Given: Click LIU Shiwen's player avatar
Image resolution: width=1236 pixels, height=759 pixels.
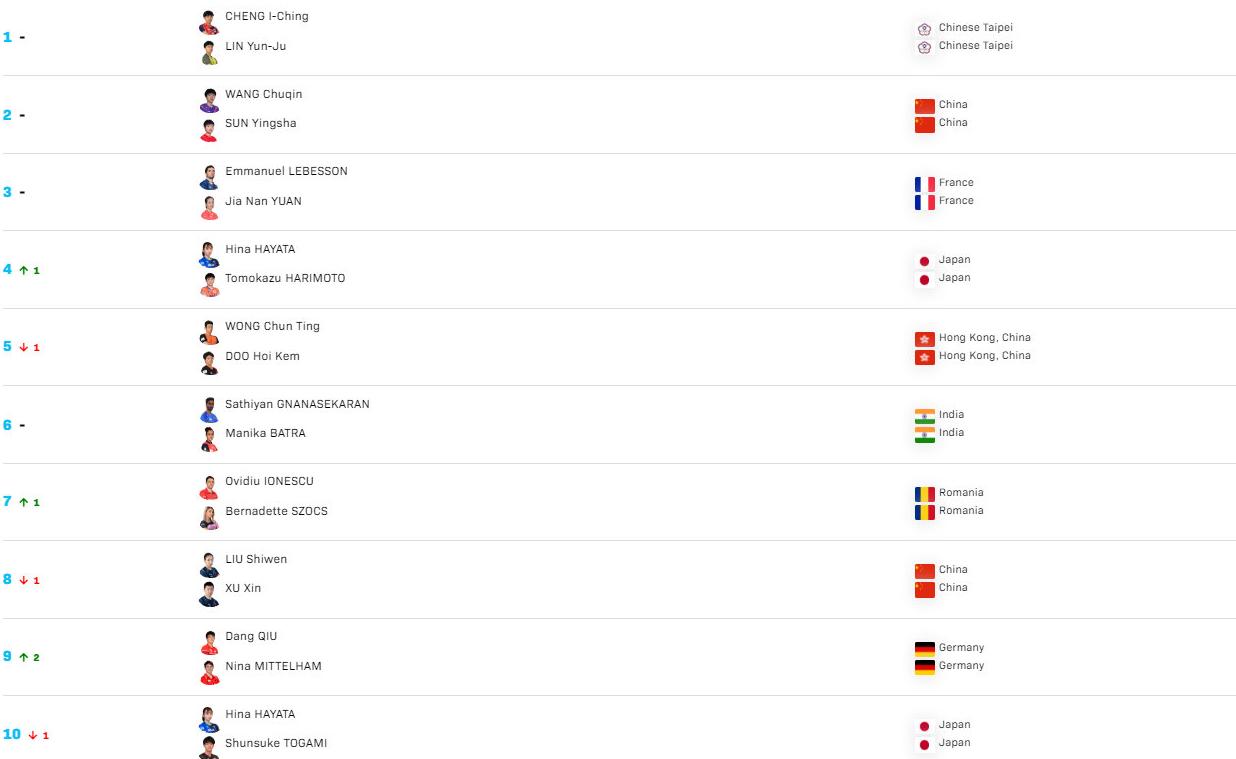Looking at the screenshot, I should pos(209,564).
